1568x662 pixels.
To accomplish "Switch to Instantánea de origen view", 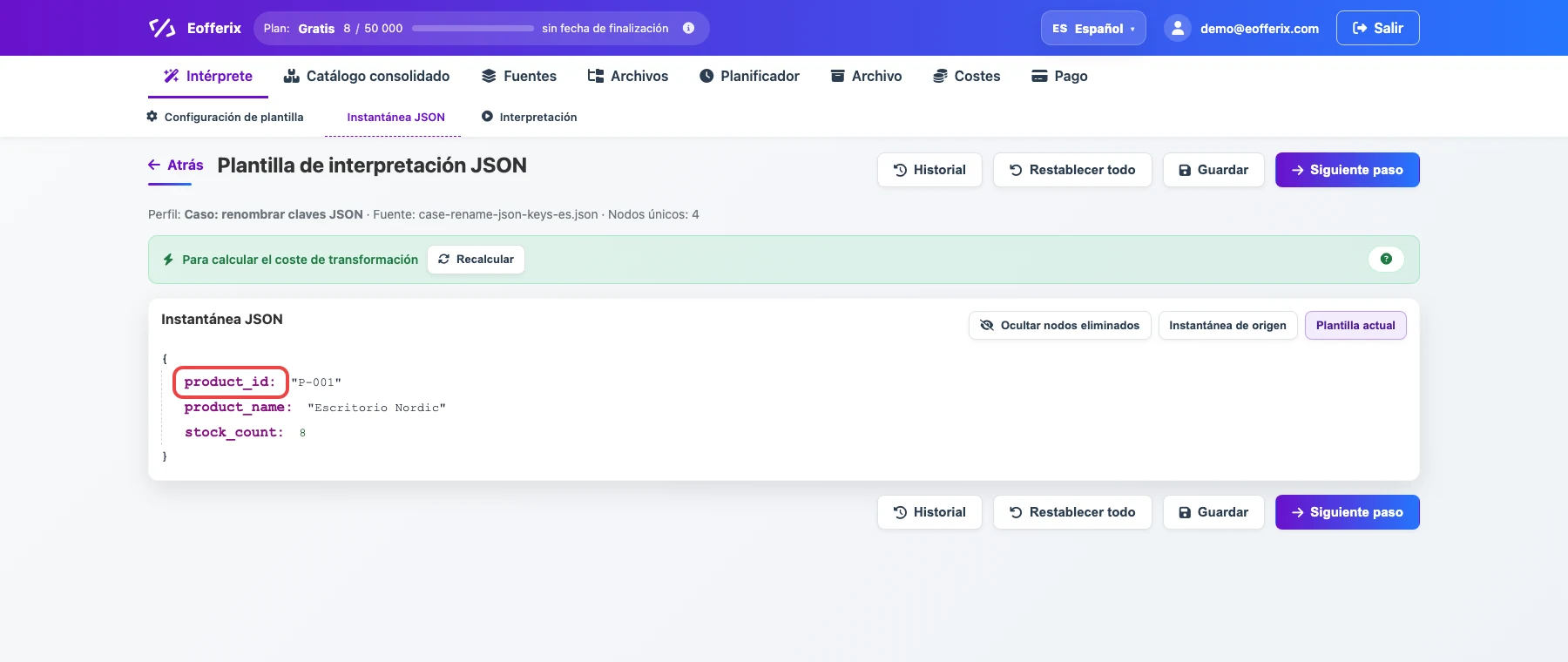I will pyautogui.click(x=1227, y=326).
